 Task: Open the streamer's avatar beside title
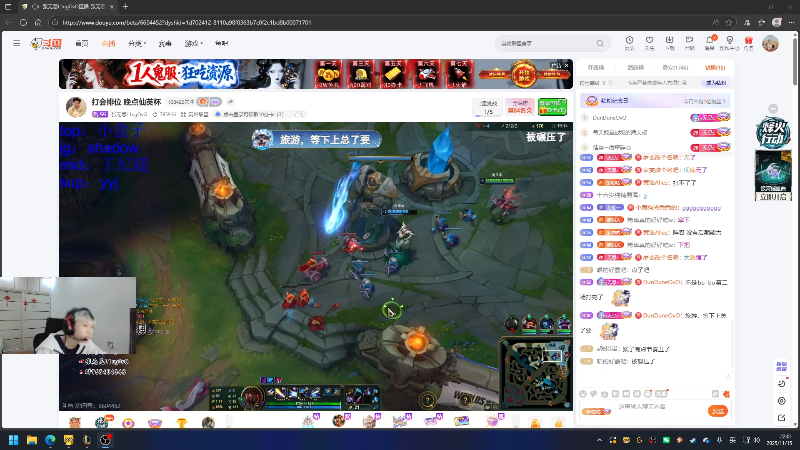(76, 107)
